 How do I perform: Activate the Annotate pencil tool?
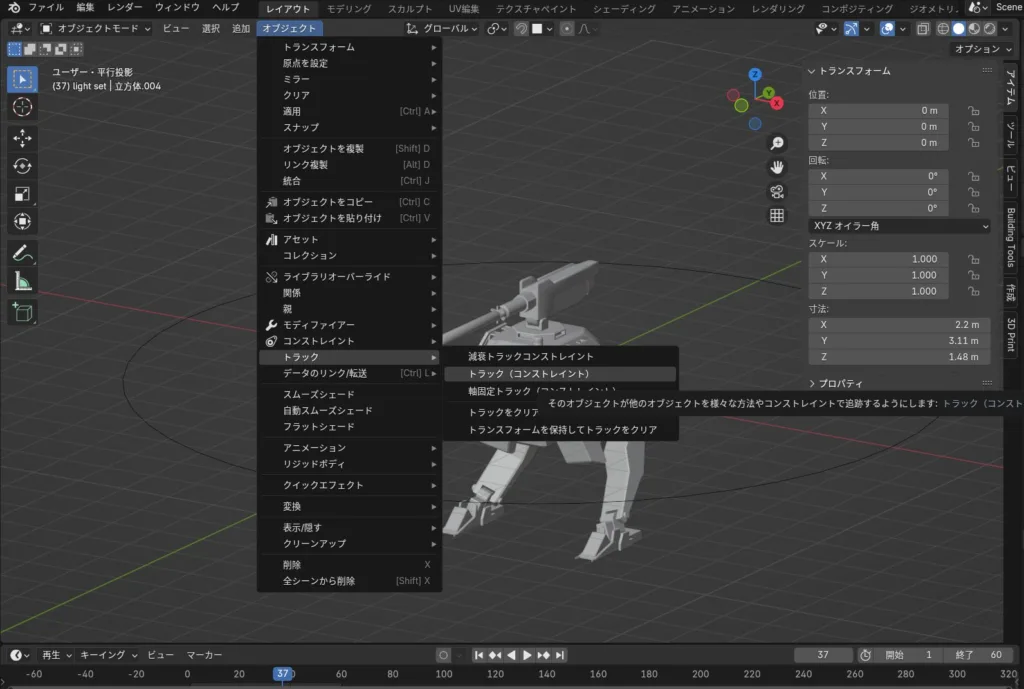(x=23, y=253)
